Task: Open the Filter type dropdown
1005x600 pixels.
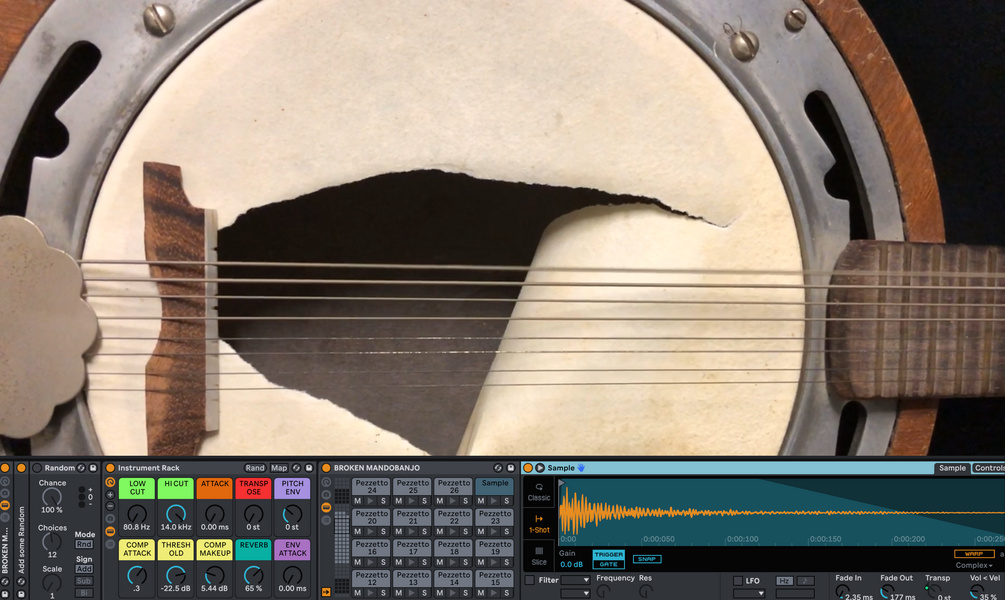Action: pos(575,580)
